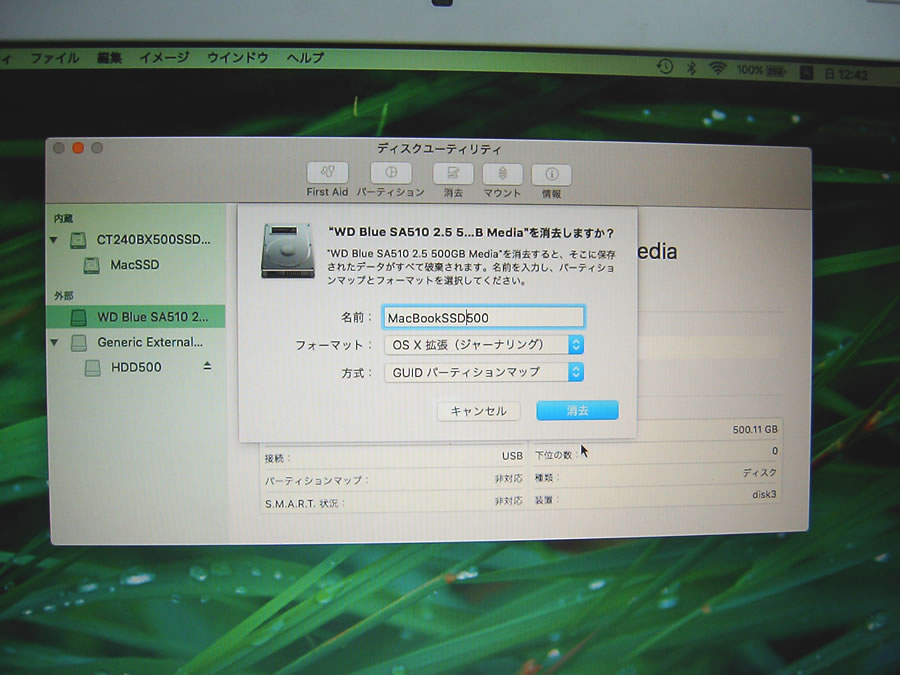Click the Time Machine menu bar icon
This screenshot has height=675, width=900.
tap(665, 67)
